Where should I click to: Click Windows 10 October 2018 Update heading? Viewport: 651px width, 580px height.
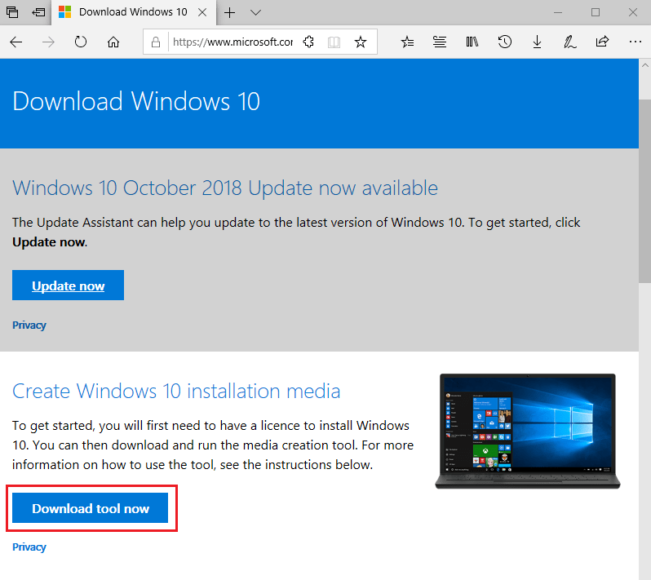tap(225, 188)
